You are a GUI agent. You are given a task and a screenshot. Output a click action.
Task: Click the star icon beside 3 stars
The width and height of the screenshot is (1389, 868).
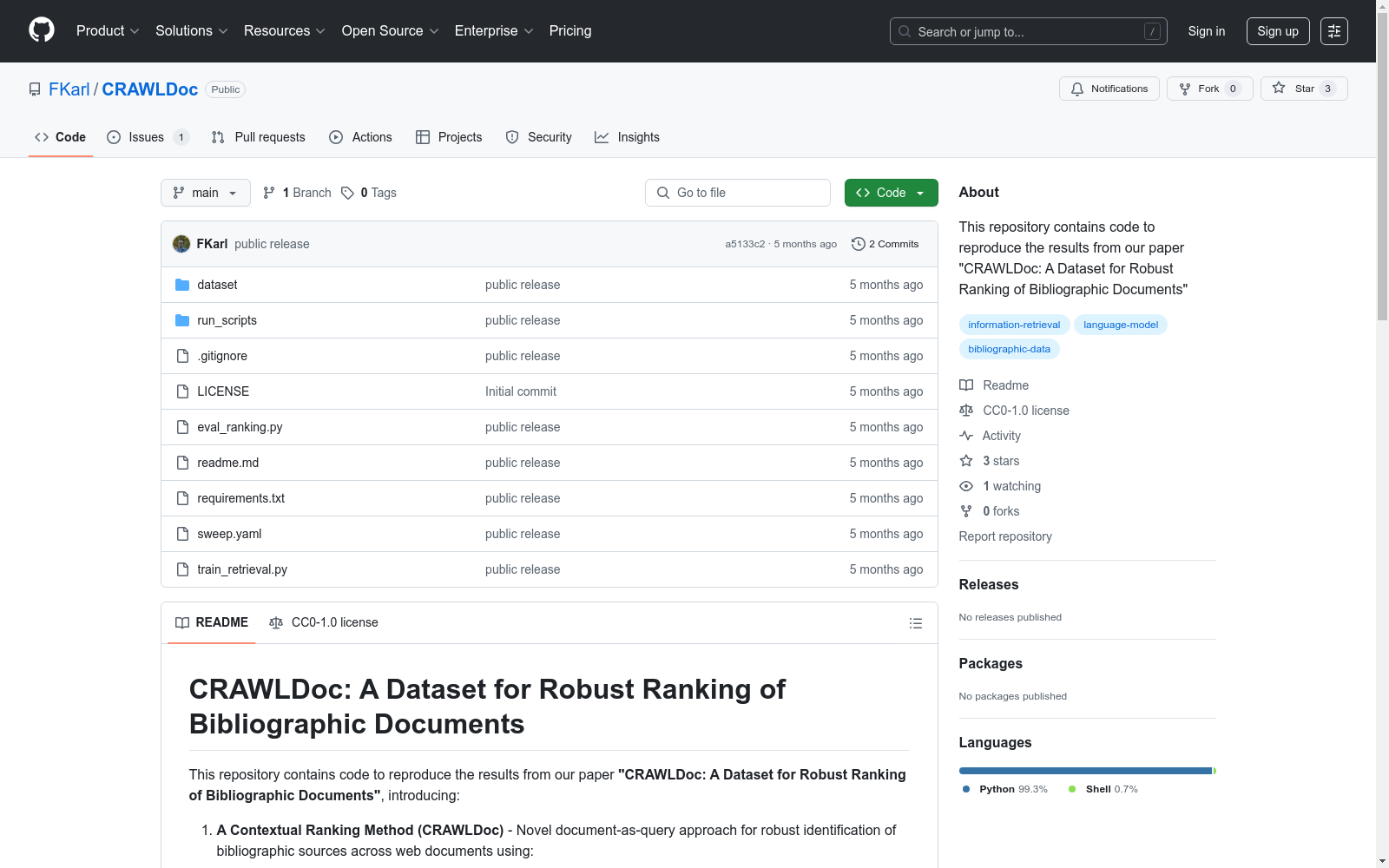[x=966, y=461]
